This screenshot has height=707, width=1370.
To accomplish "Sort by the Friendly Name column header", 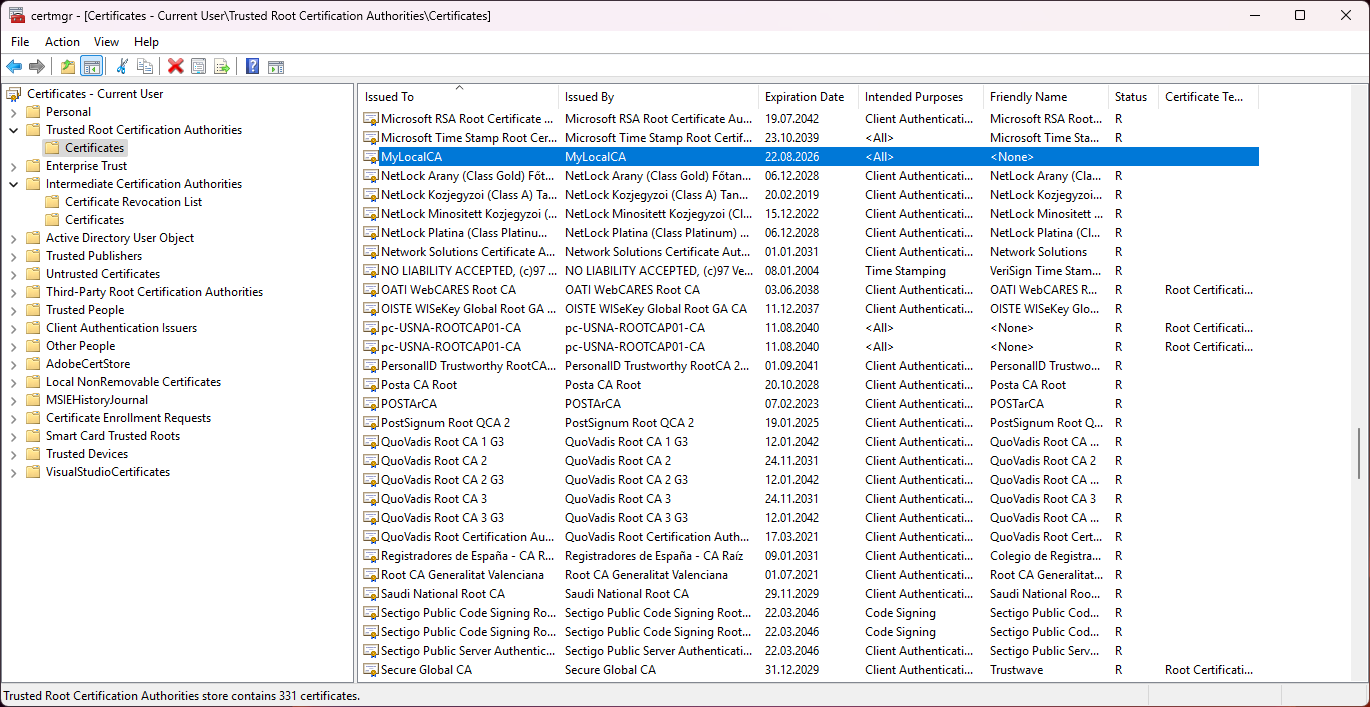I will (x=1046, y=97).
